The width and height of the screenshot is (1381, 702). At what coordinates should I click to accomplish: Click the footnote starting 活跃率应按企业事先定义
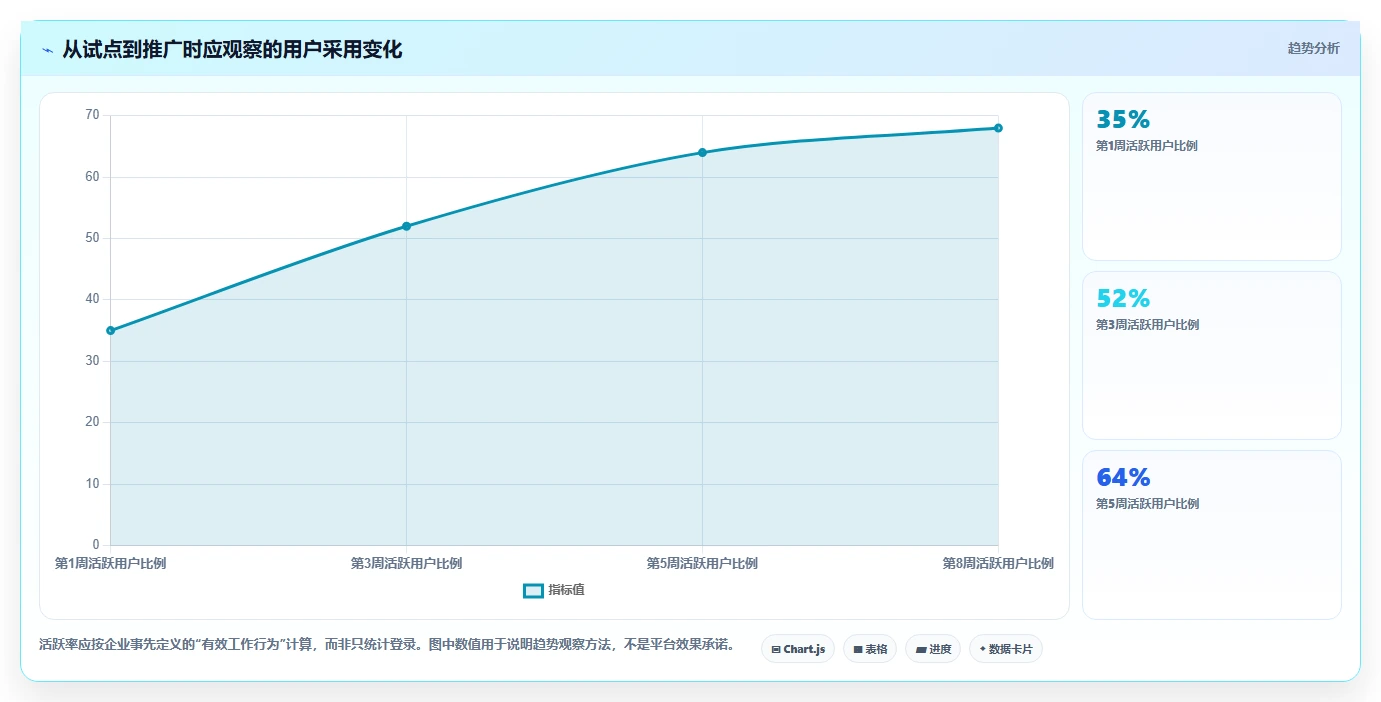[388, 646]
